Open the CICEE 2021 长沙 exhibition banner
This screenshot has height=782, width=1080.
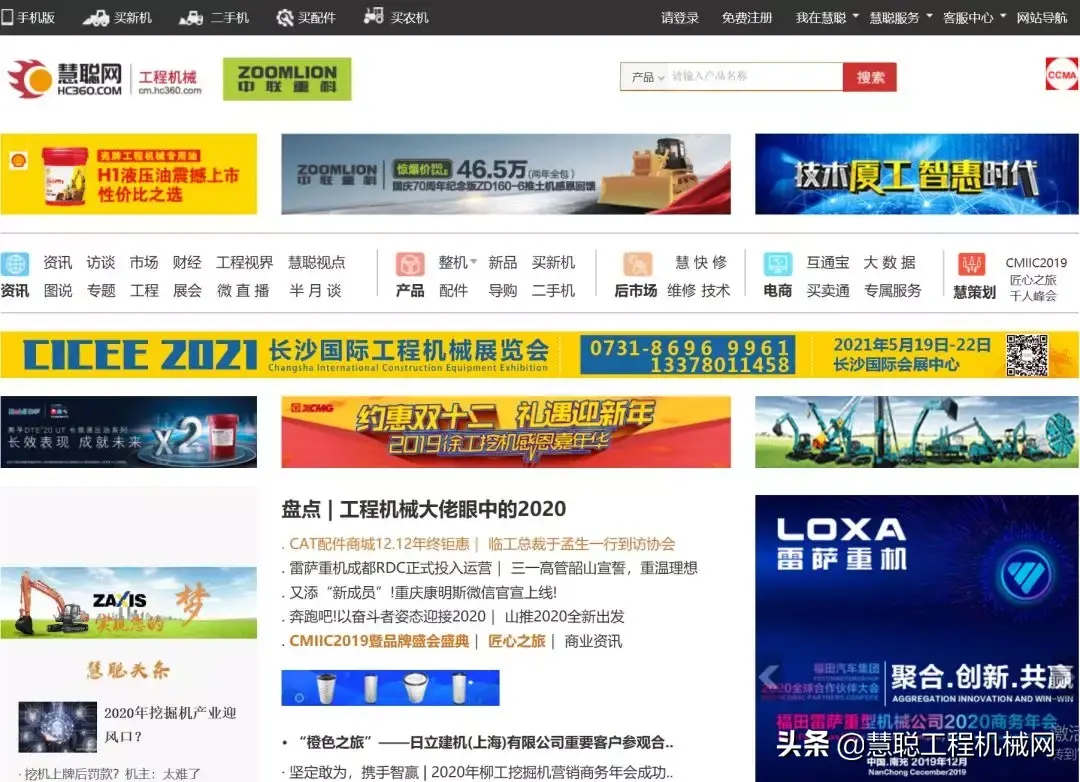[539, 355]
